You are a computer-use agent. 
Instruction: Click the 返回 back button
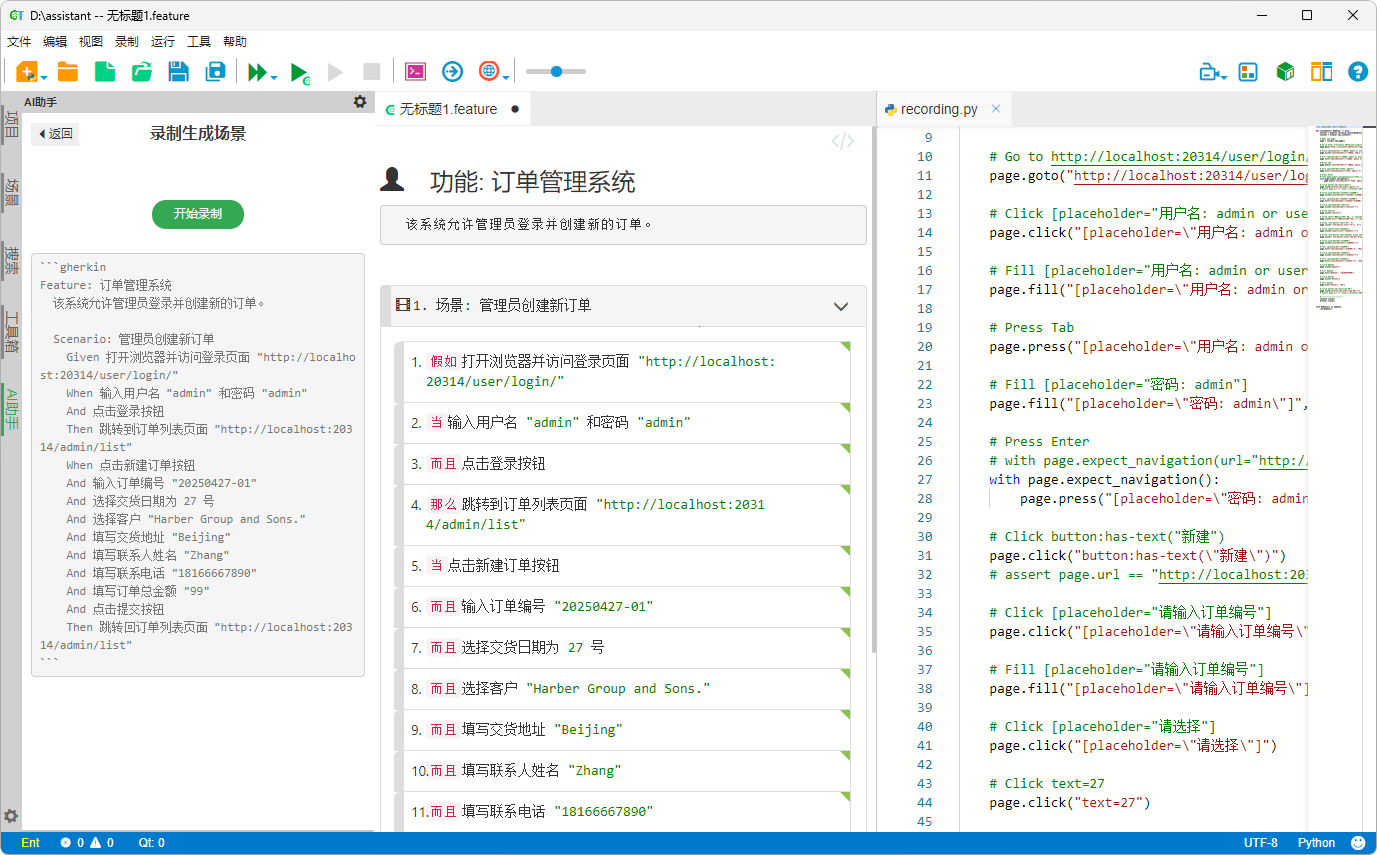click(x=55, y=134)
